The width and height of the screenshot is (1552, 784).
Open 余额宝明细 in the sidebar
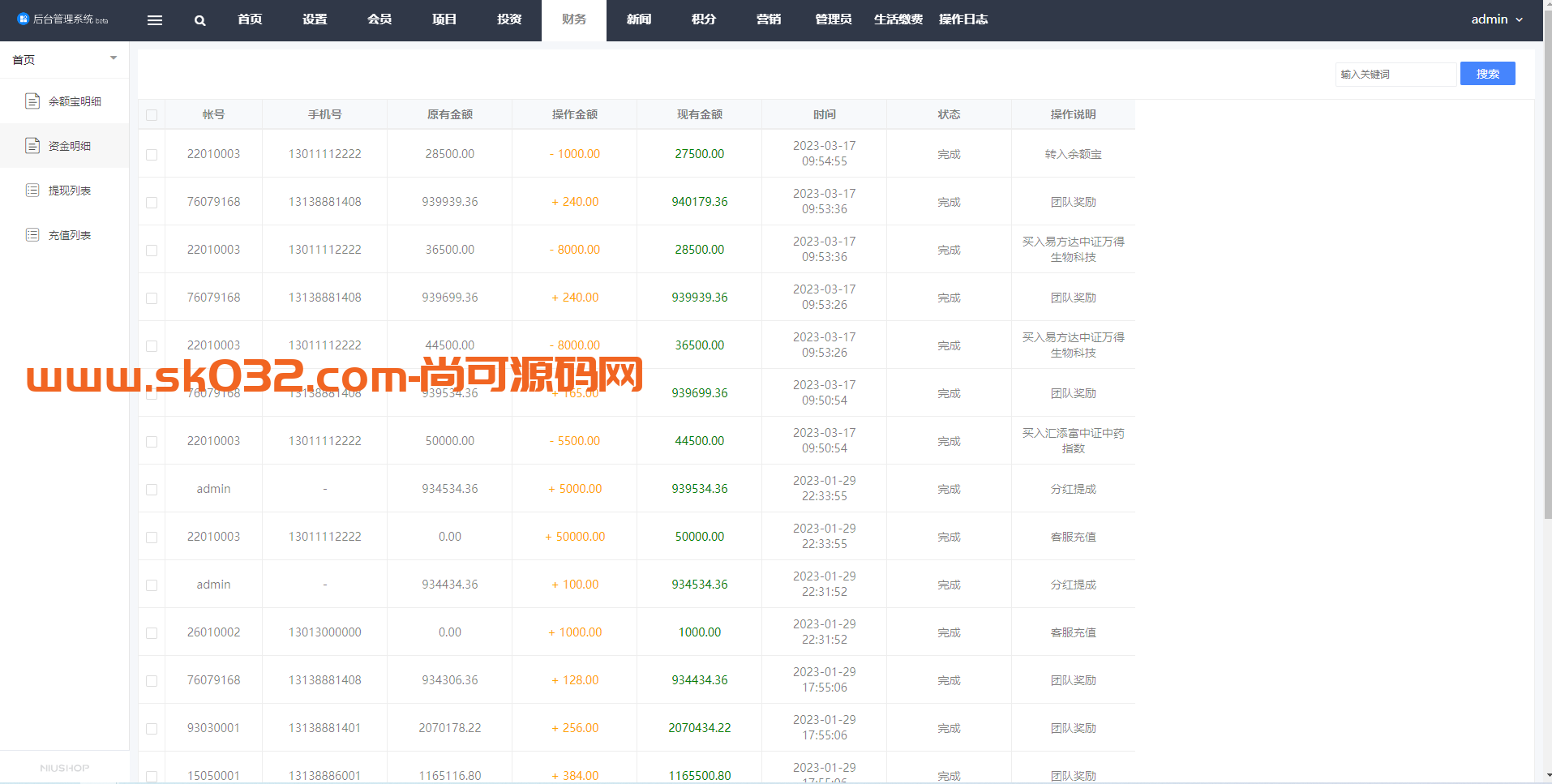pyautogui.click(x=65, y=101)
